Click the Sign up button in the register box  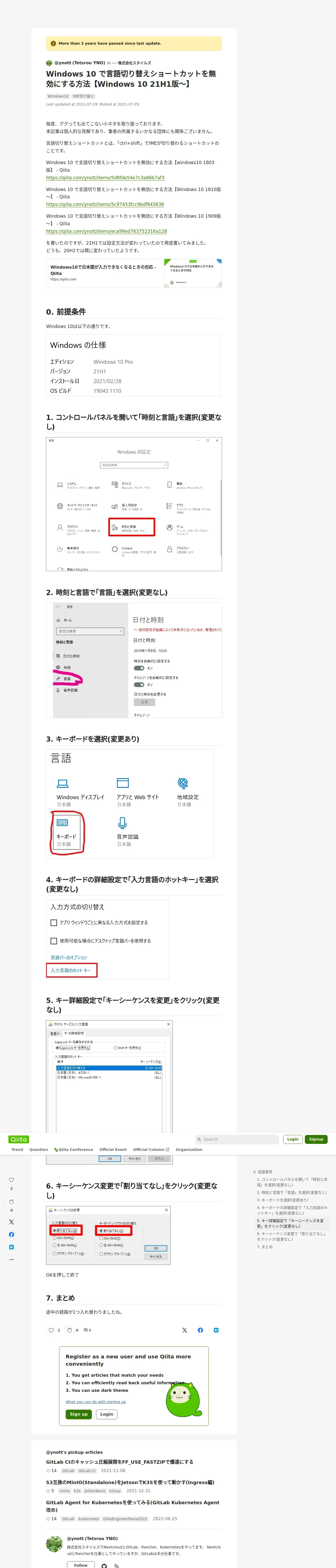[79, 1414]
